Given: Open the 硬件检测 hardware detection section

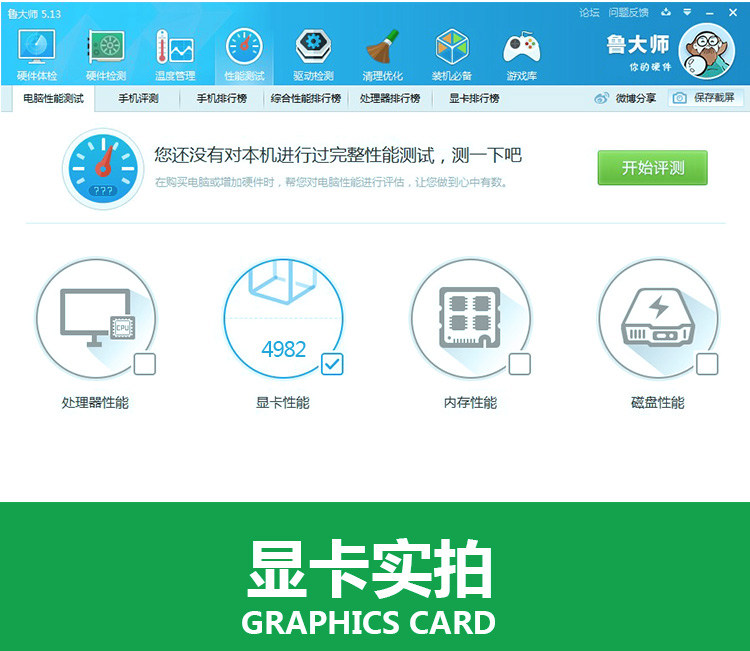Looking at the screenshot, I should [106, 54].
